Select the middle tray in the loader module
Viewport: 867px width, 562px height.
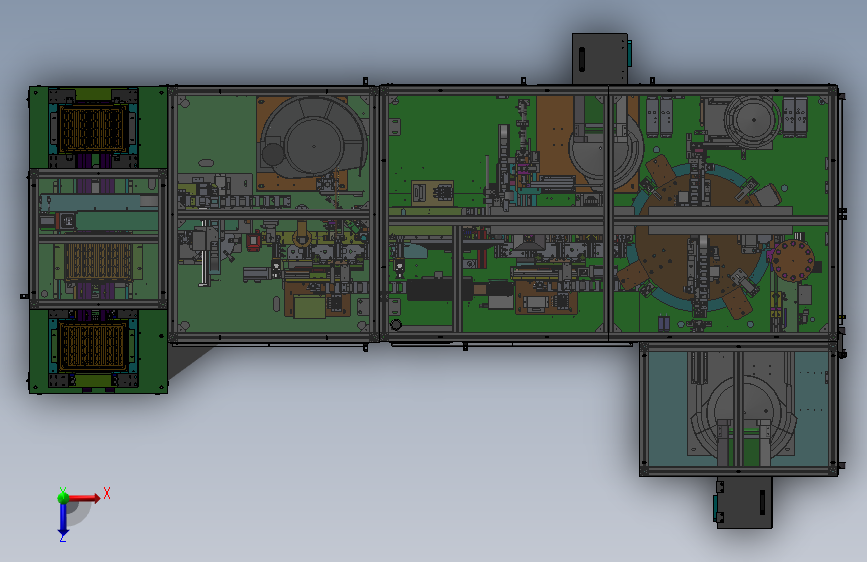pos(98,262)
